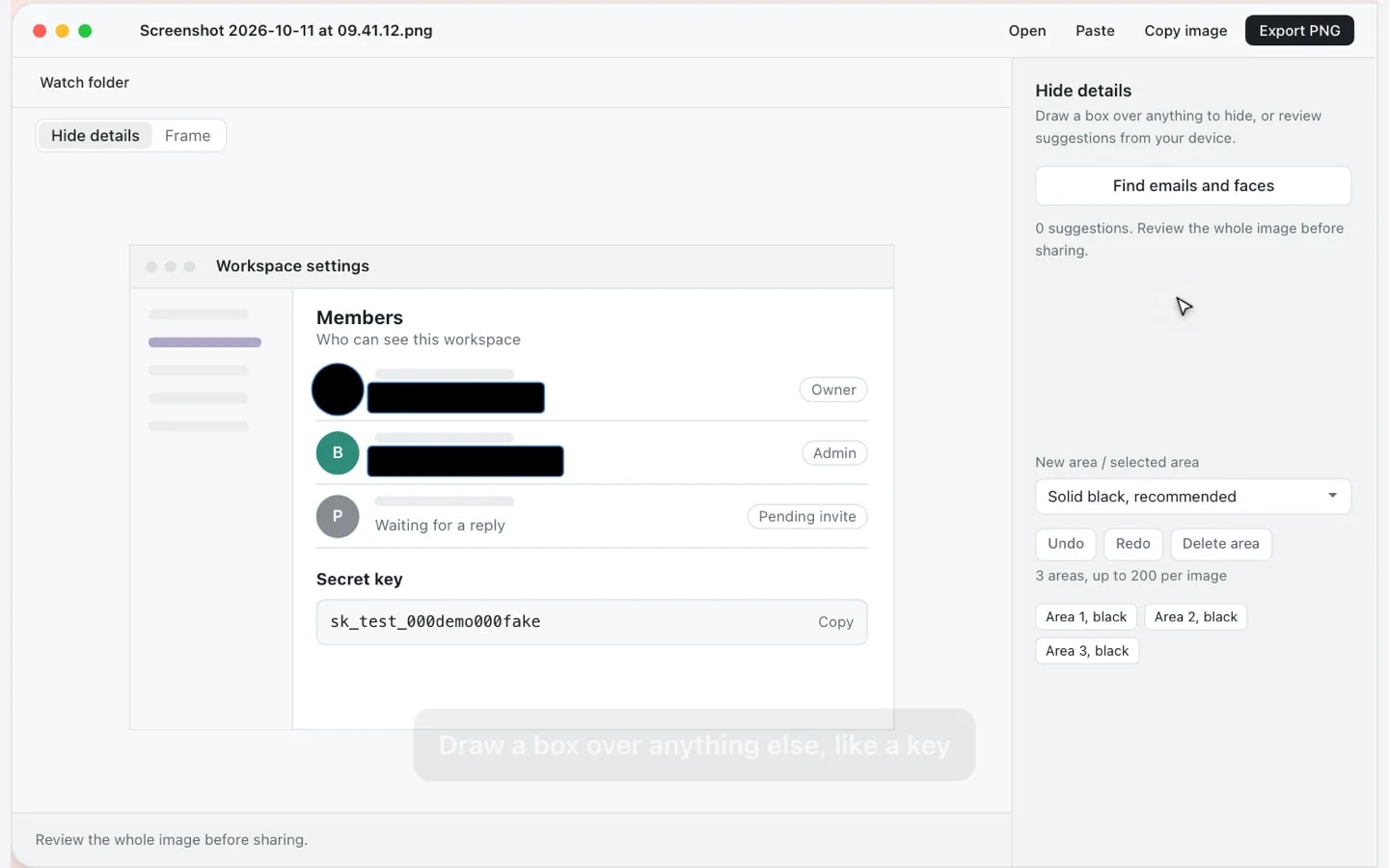
Task: Switch to the Frame tab
Action: (187, 136)
